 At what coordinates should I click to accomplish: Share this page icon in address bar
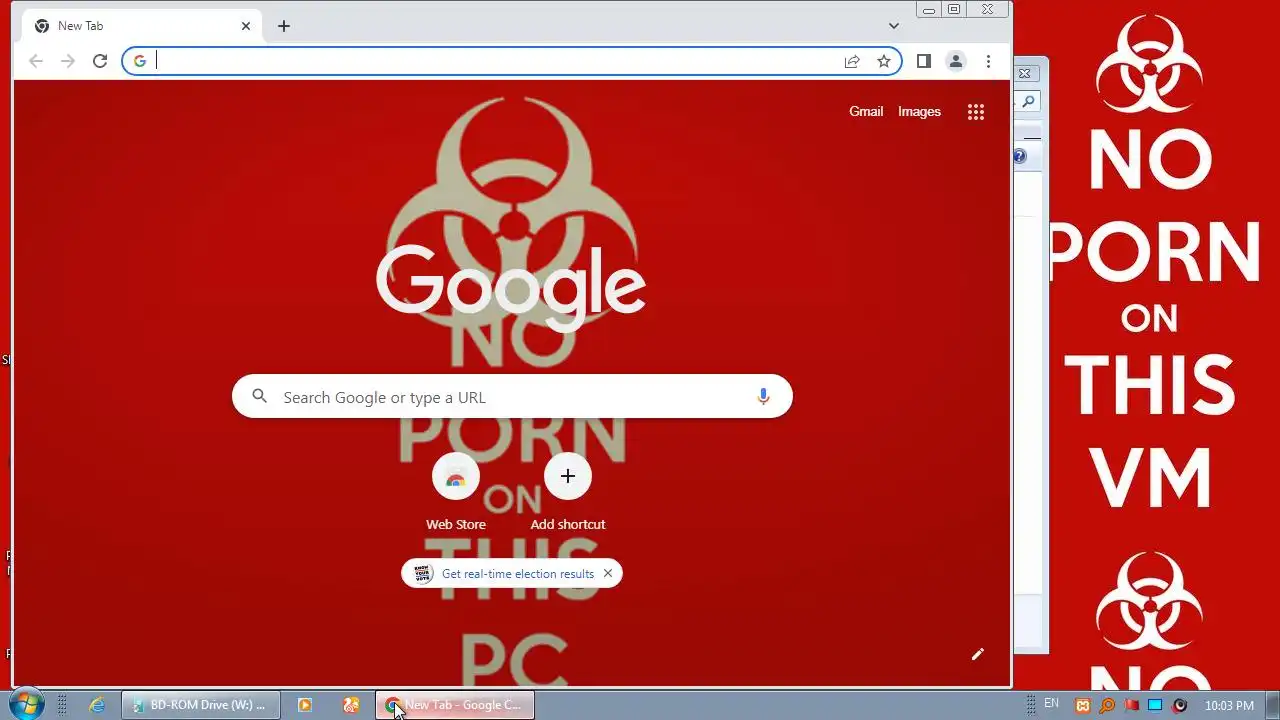852,61
